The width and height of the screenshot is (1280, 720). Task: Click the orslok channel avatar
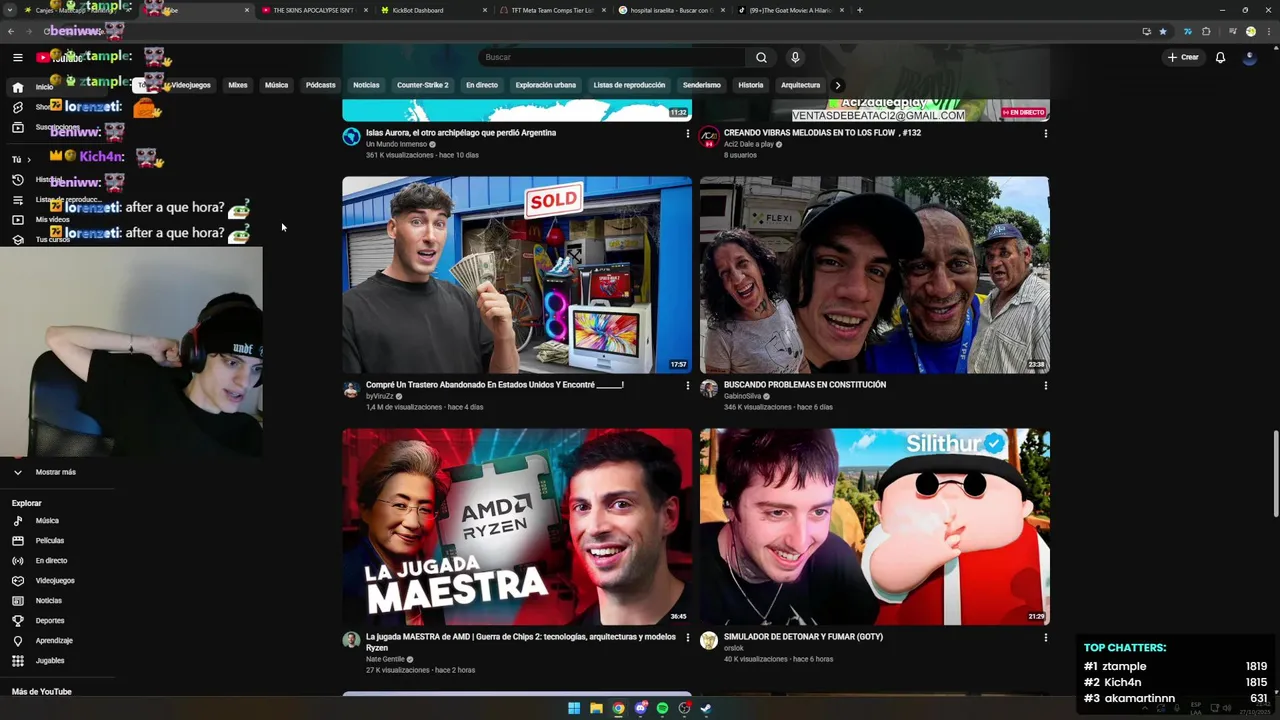pyautogui.click(x=709, y=641)
